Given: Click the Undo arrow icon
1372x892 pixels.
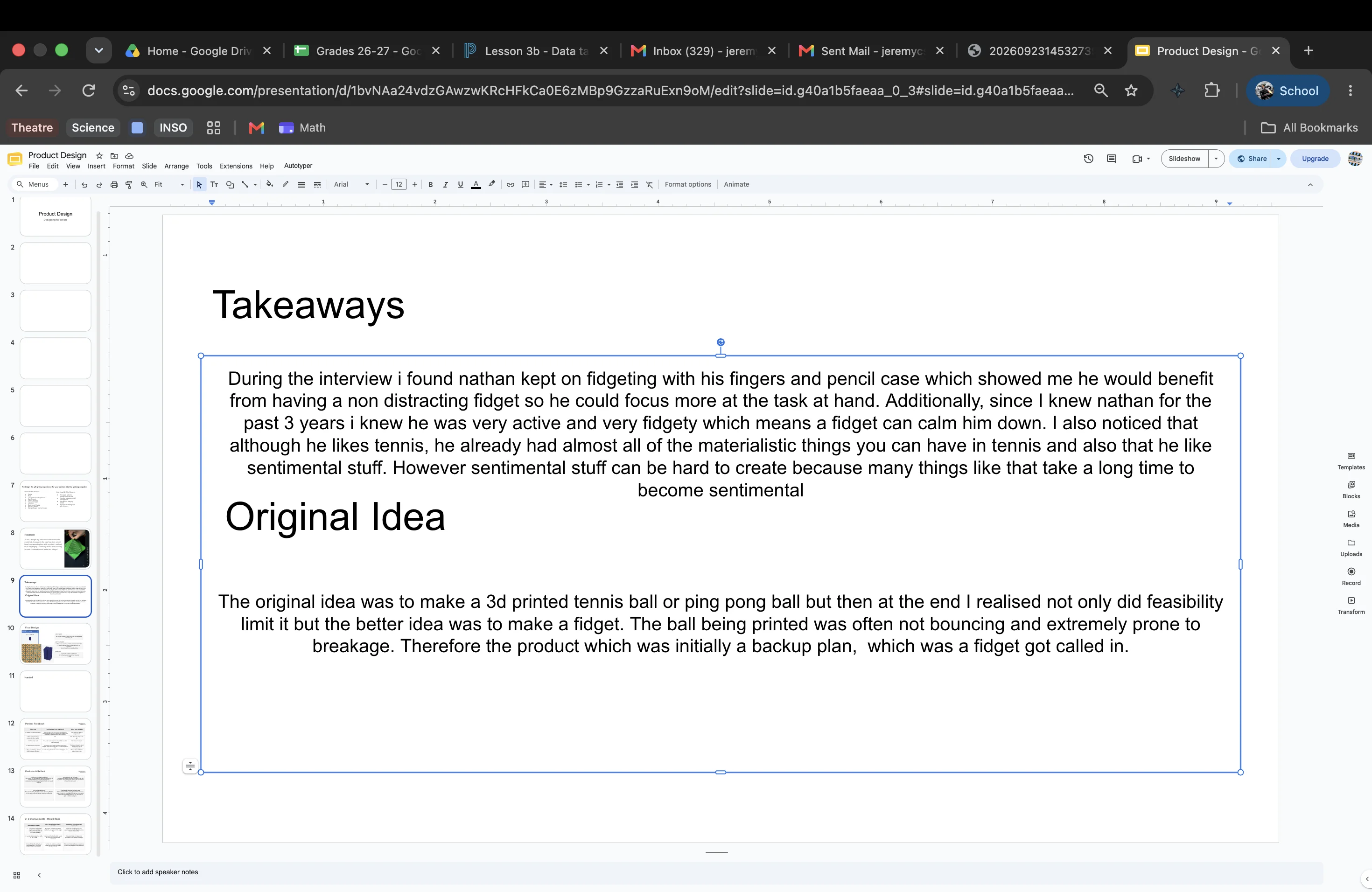Looking at the screenshot, I should [84, 185].
